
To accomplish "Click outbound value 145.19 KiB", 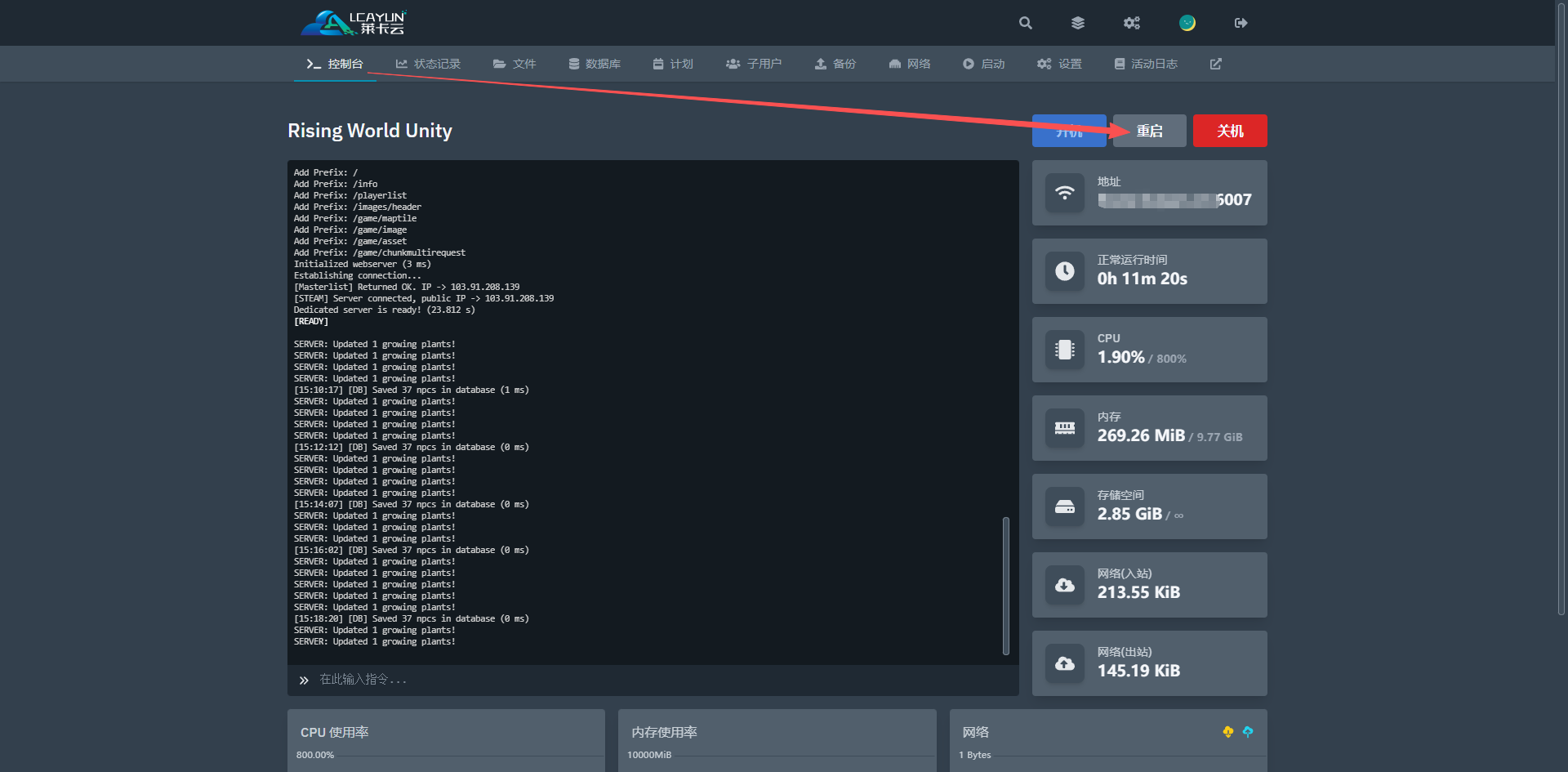I will [1138, 671].
